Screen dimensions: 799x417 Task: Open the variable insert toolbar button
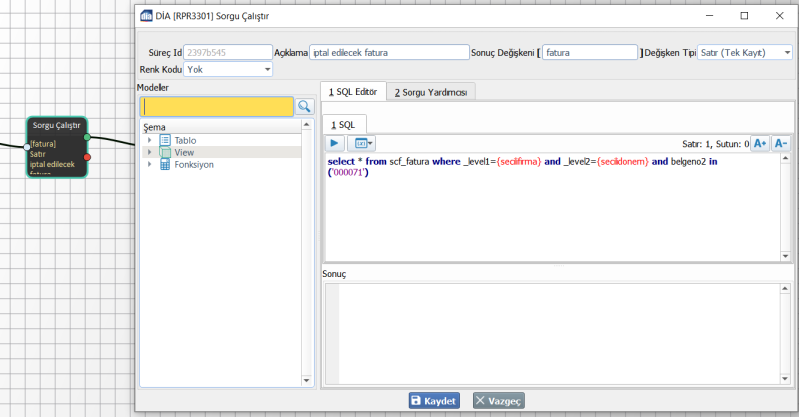pos(361,144)
